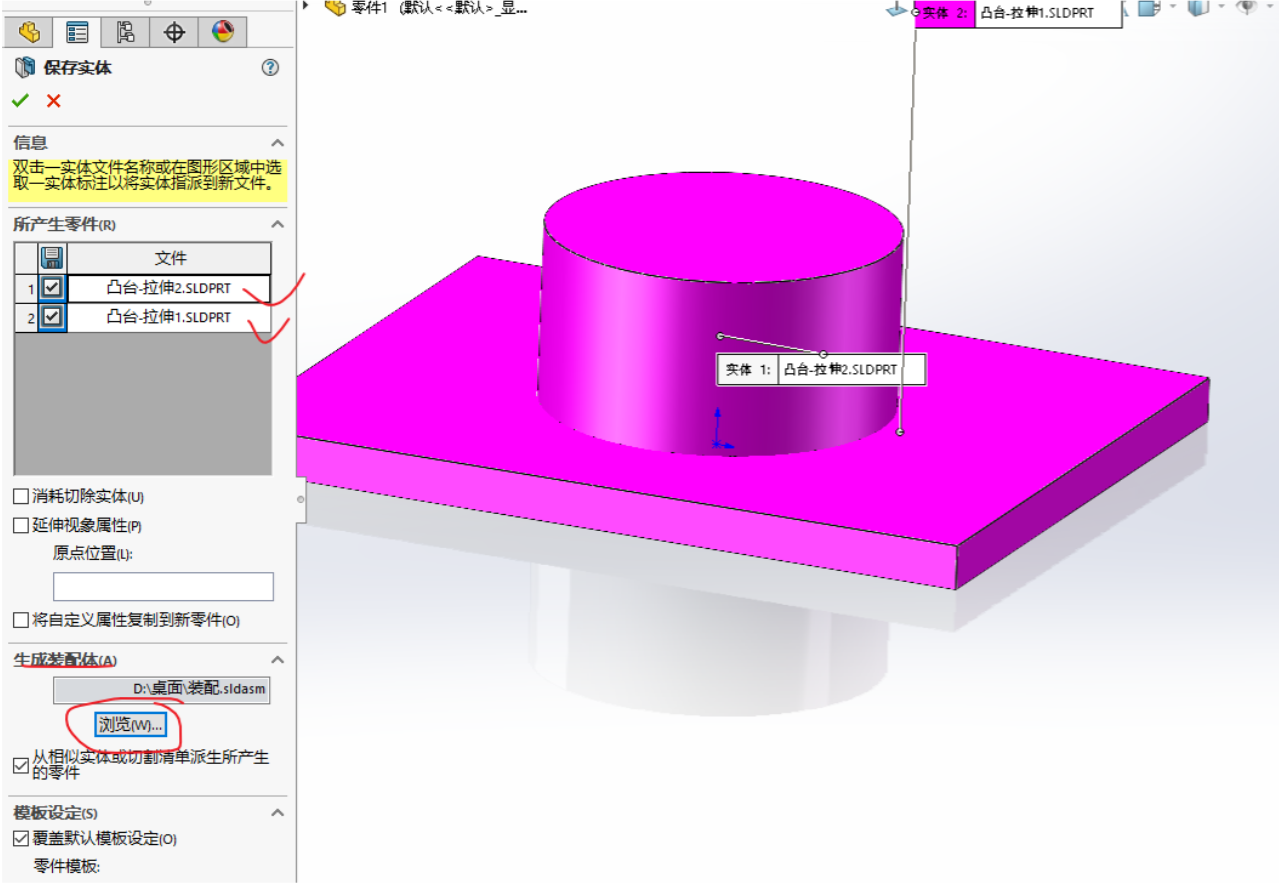Enable 将自定义属性复制到新零件 checkbox
1279x888 pixels.
tap(20, 620)
